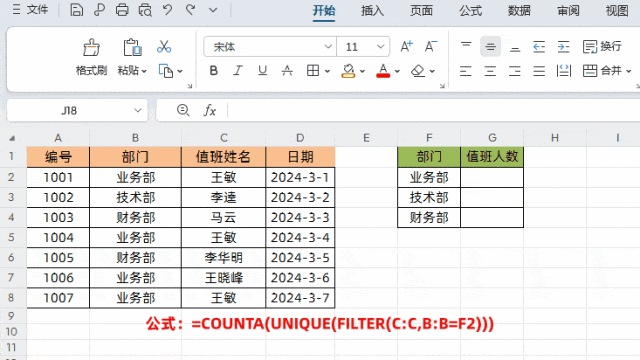Click the Copy icon

166,71
